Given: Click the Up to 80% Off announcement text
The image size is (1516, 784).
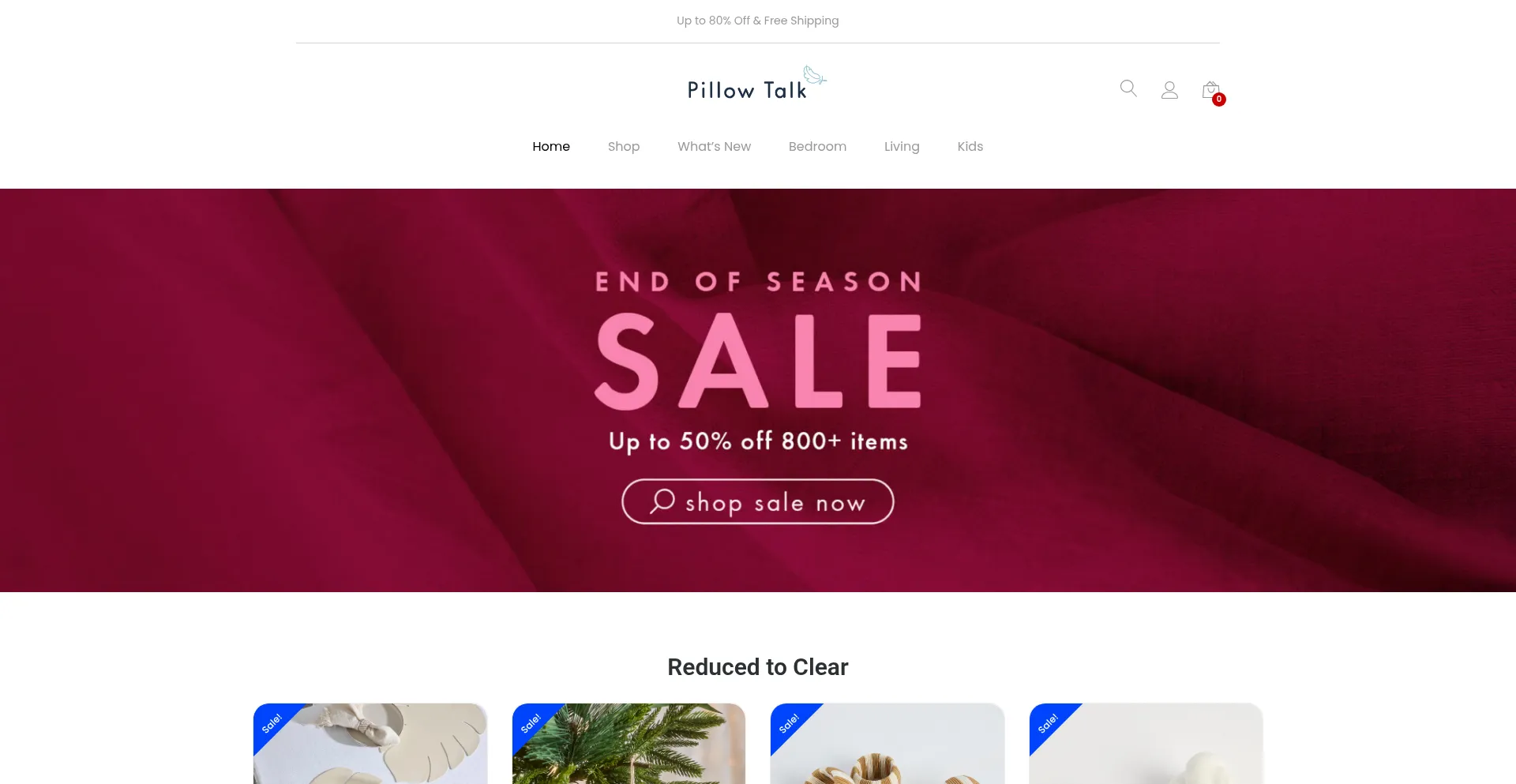Looking at the screenshot, I should pos(758,21).
